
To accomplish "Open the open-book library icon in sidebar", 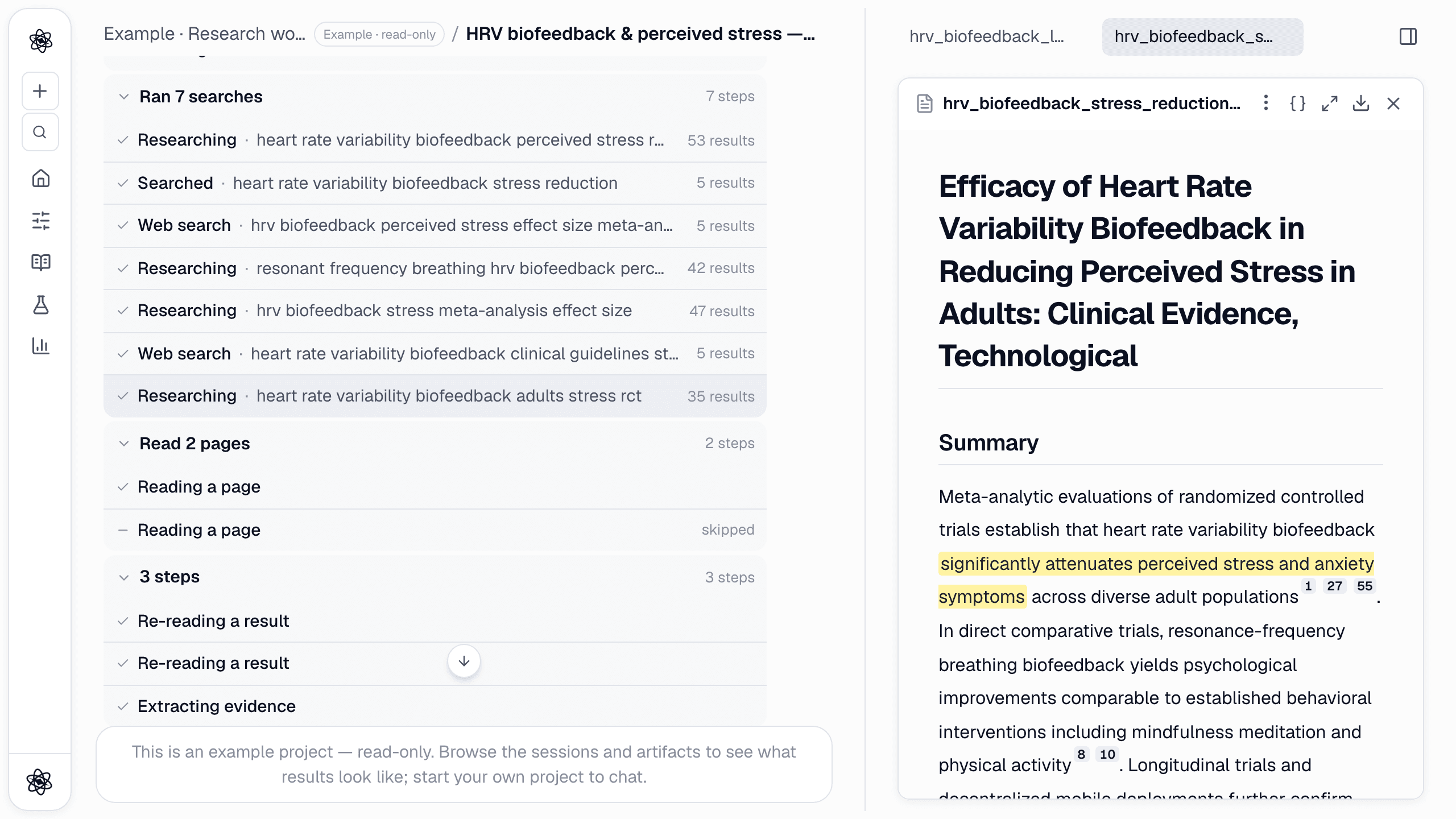I will [40, 262].
